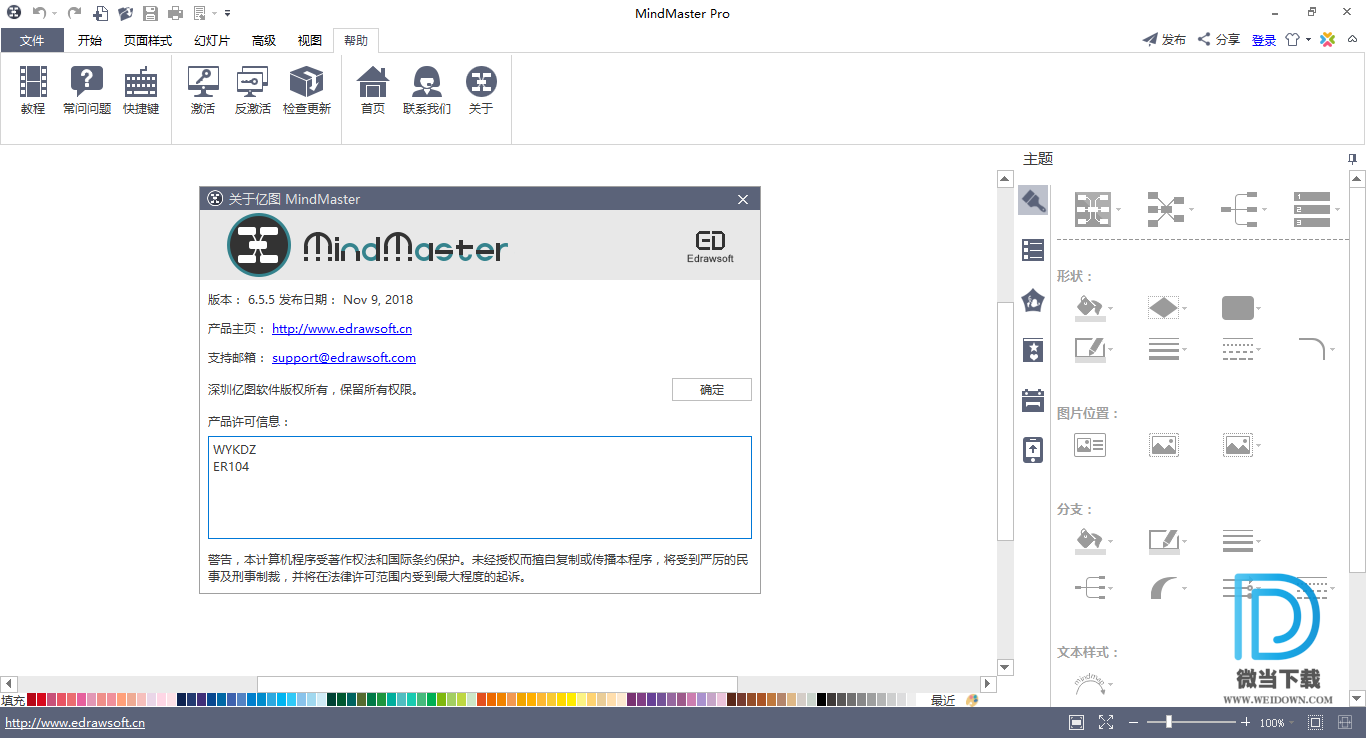This screenshot has width=1366, height=738.
Task: Click the 激活 activation icon
Action: (203, 90)
